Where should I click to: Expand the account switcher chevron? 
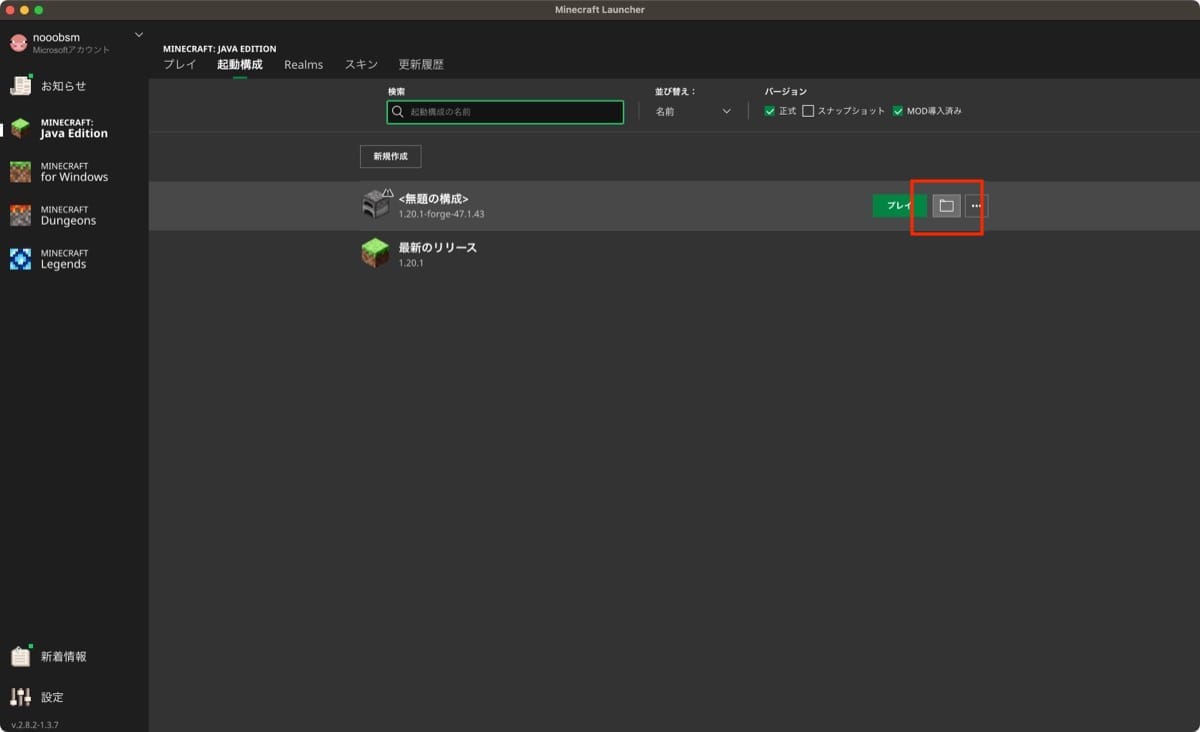(x=139, y=36)
